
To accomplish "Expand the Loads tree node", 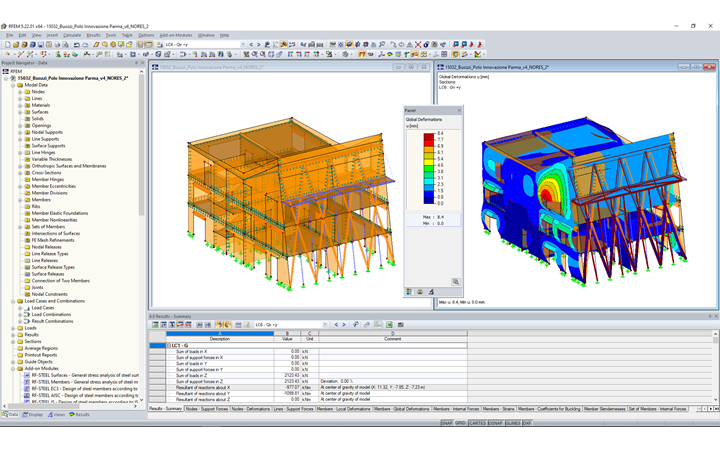I will 13,328.
